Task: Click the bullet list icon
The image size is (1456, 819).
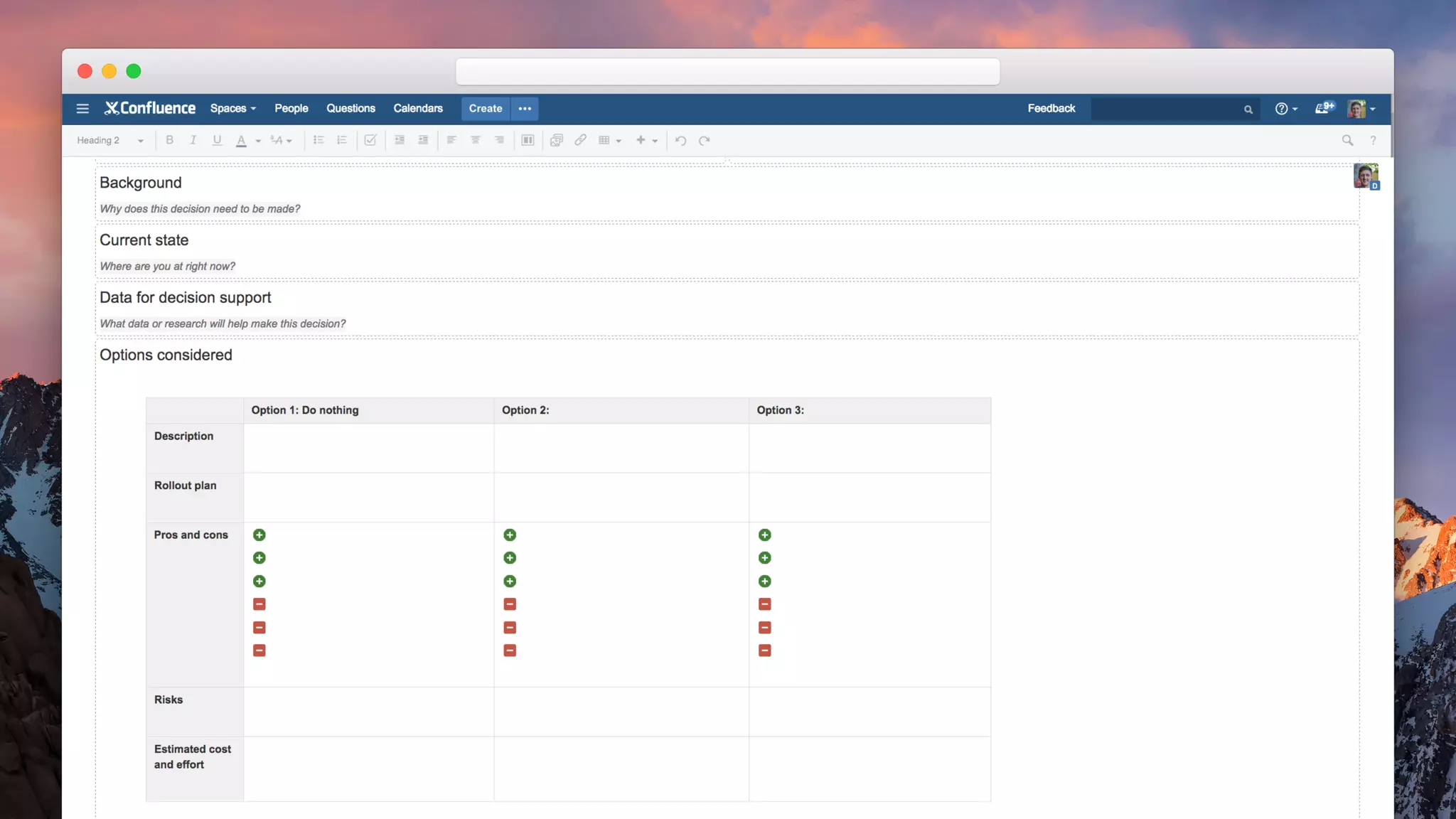Action: 318,140
